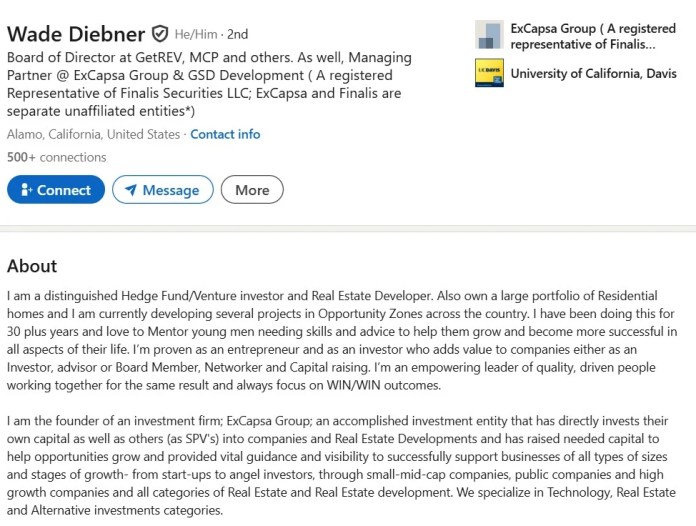The image size is (696, 526).
Task: Click the ExCapsa Group company logo
Action: click(x=489, y=35)
